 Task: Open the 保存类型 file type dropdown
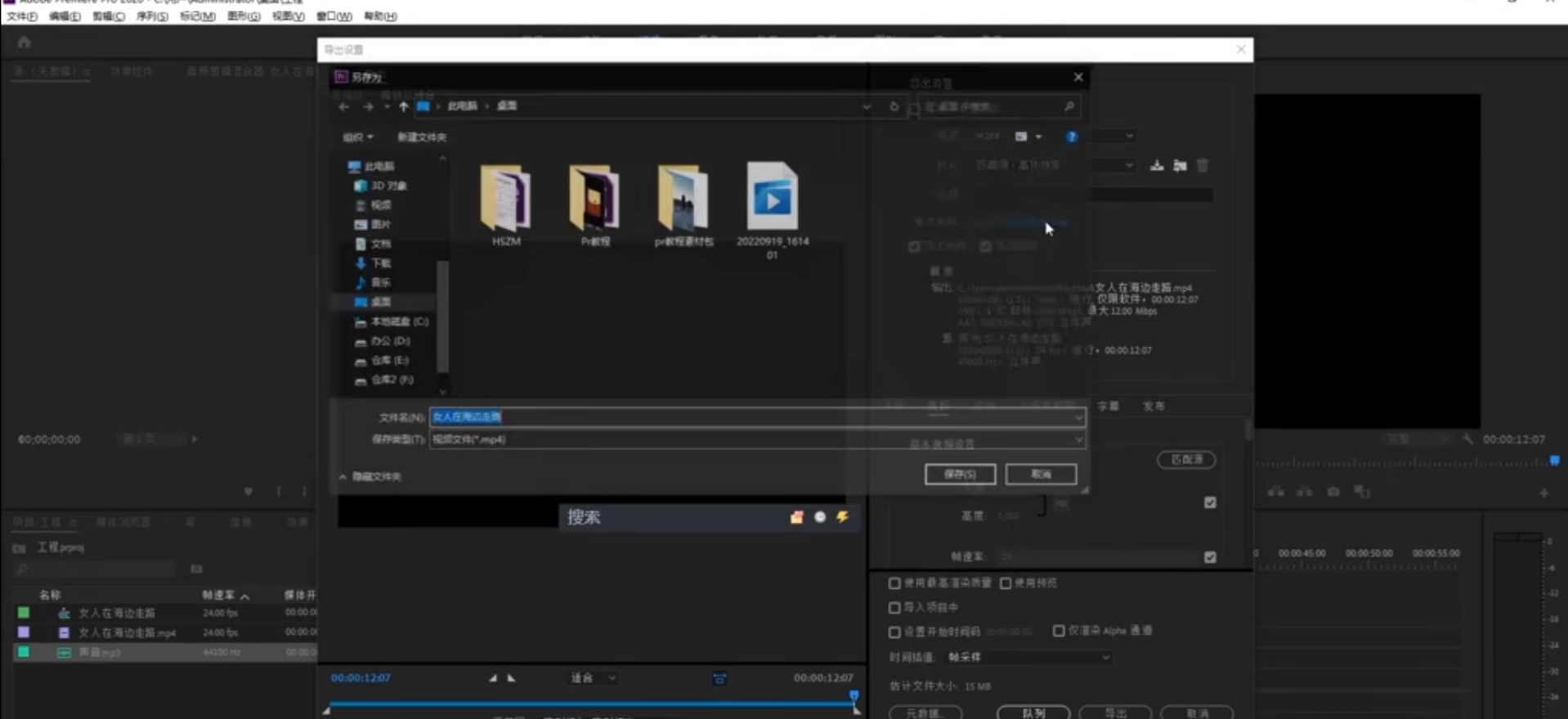click(x=756, y=440)
